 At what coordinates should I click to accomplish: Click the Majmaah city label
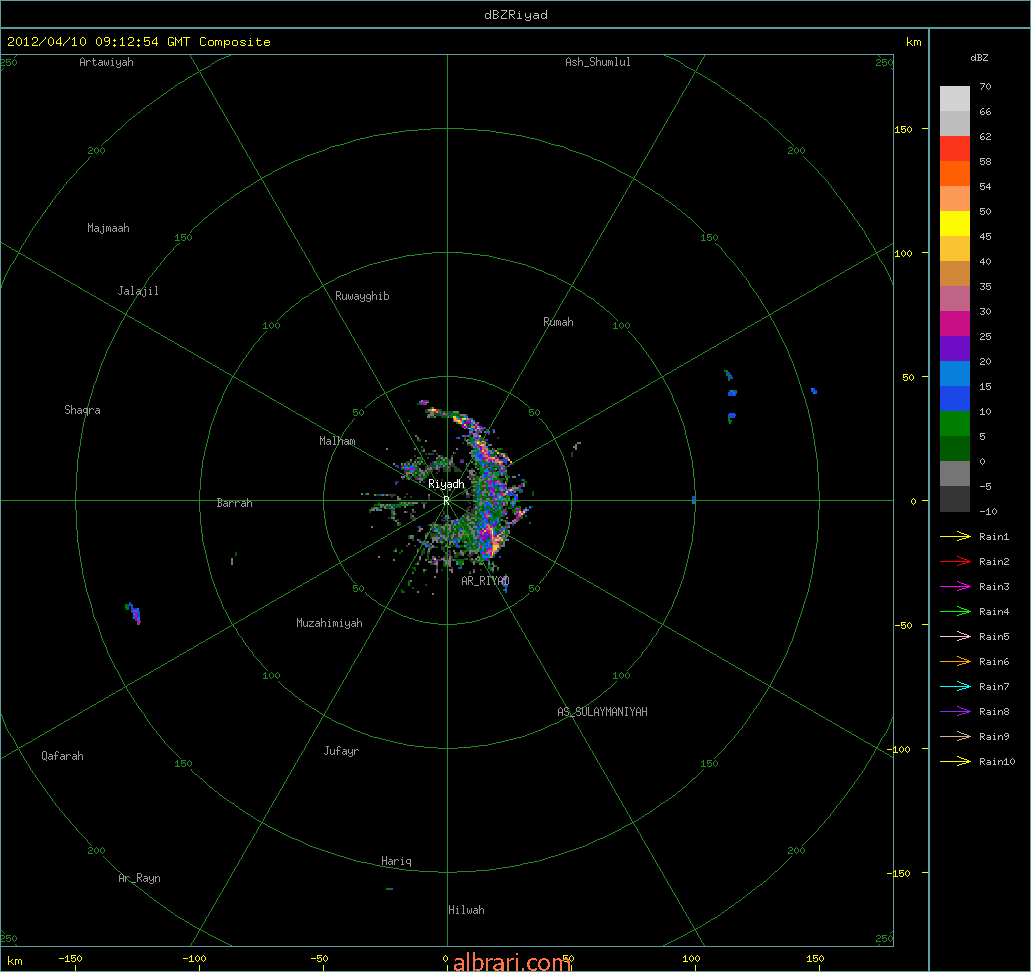(108, 228)
